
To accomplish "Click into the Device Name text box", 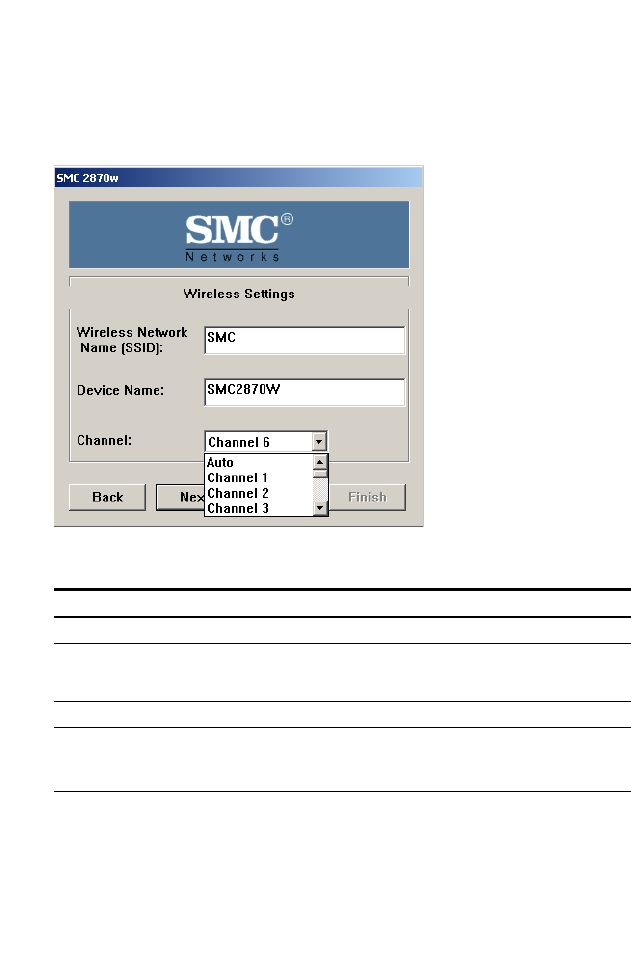I will [x=304, y=391].
